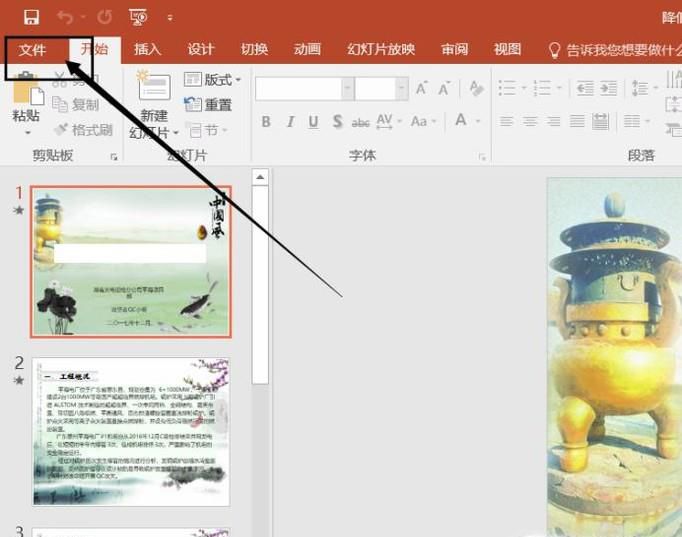
Task: Increase font size with the larger A icon
Action: coord(421,88)
